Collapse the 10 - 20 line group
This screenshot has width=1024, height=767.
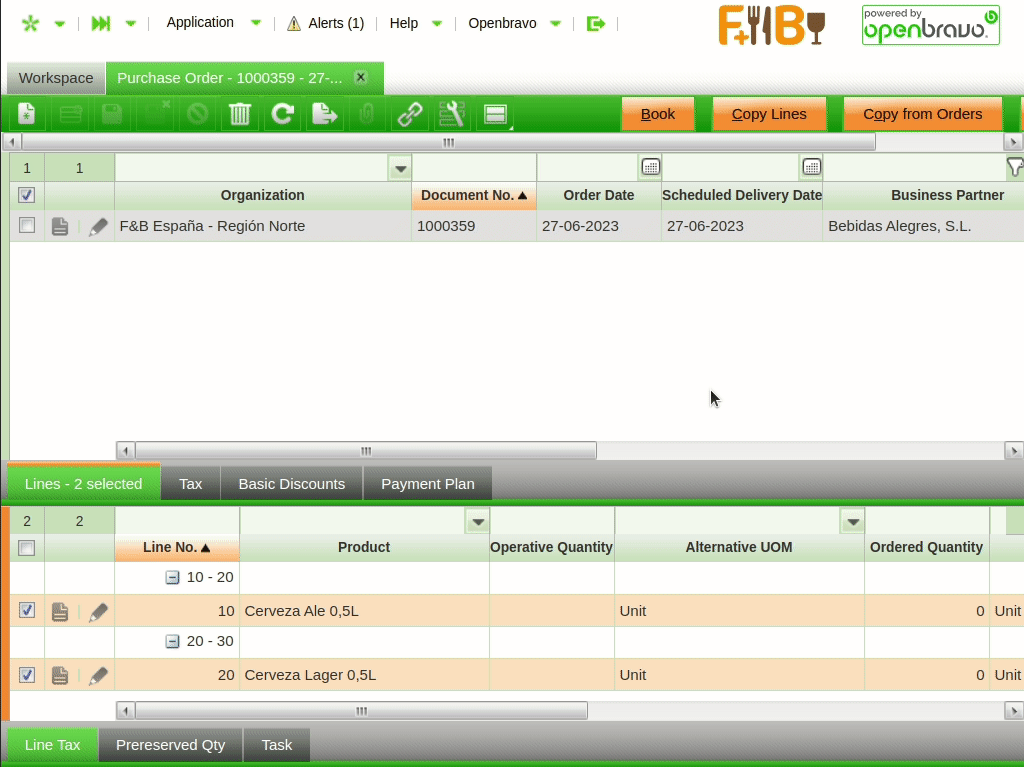pos(172,578)
